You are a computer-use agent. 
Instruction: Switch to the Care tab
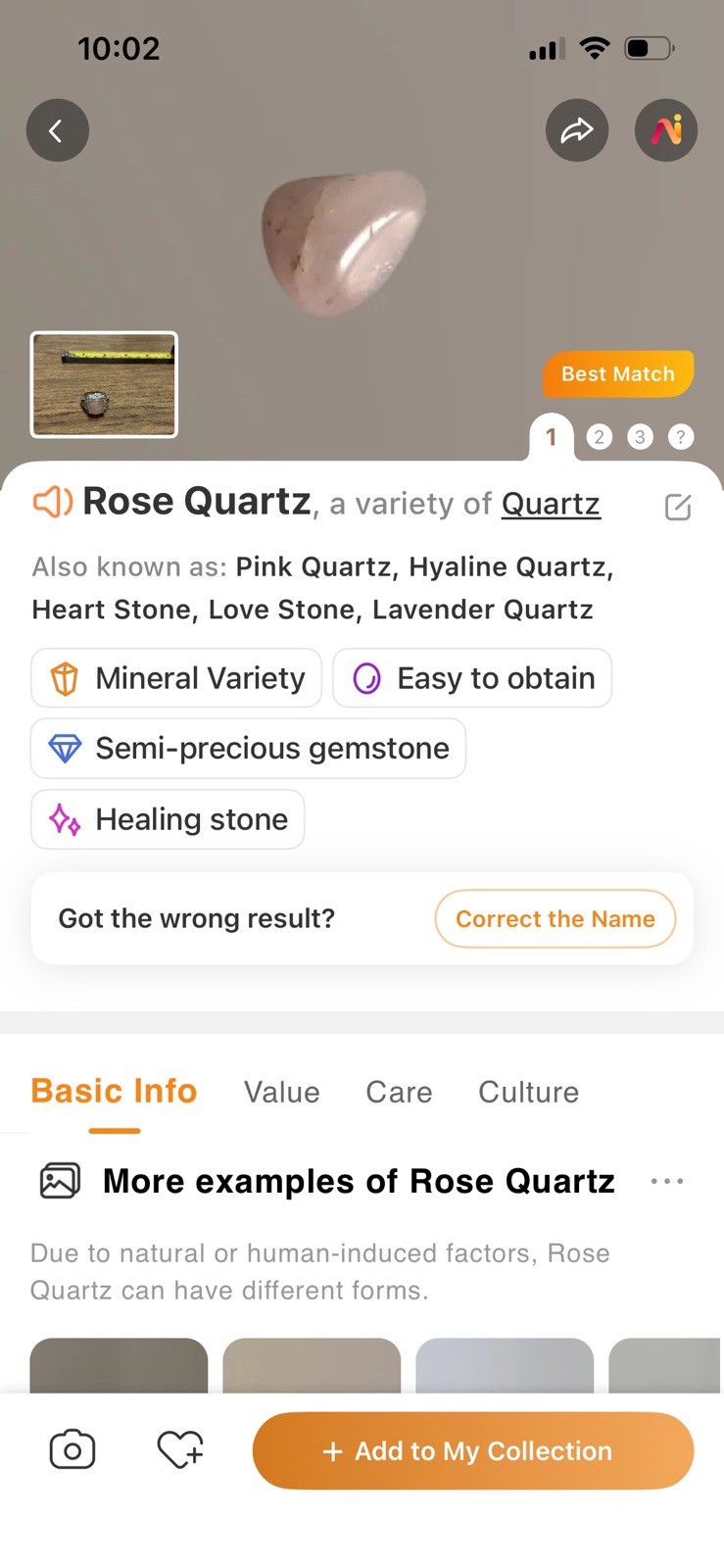[399, 1092]
